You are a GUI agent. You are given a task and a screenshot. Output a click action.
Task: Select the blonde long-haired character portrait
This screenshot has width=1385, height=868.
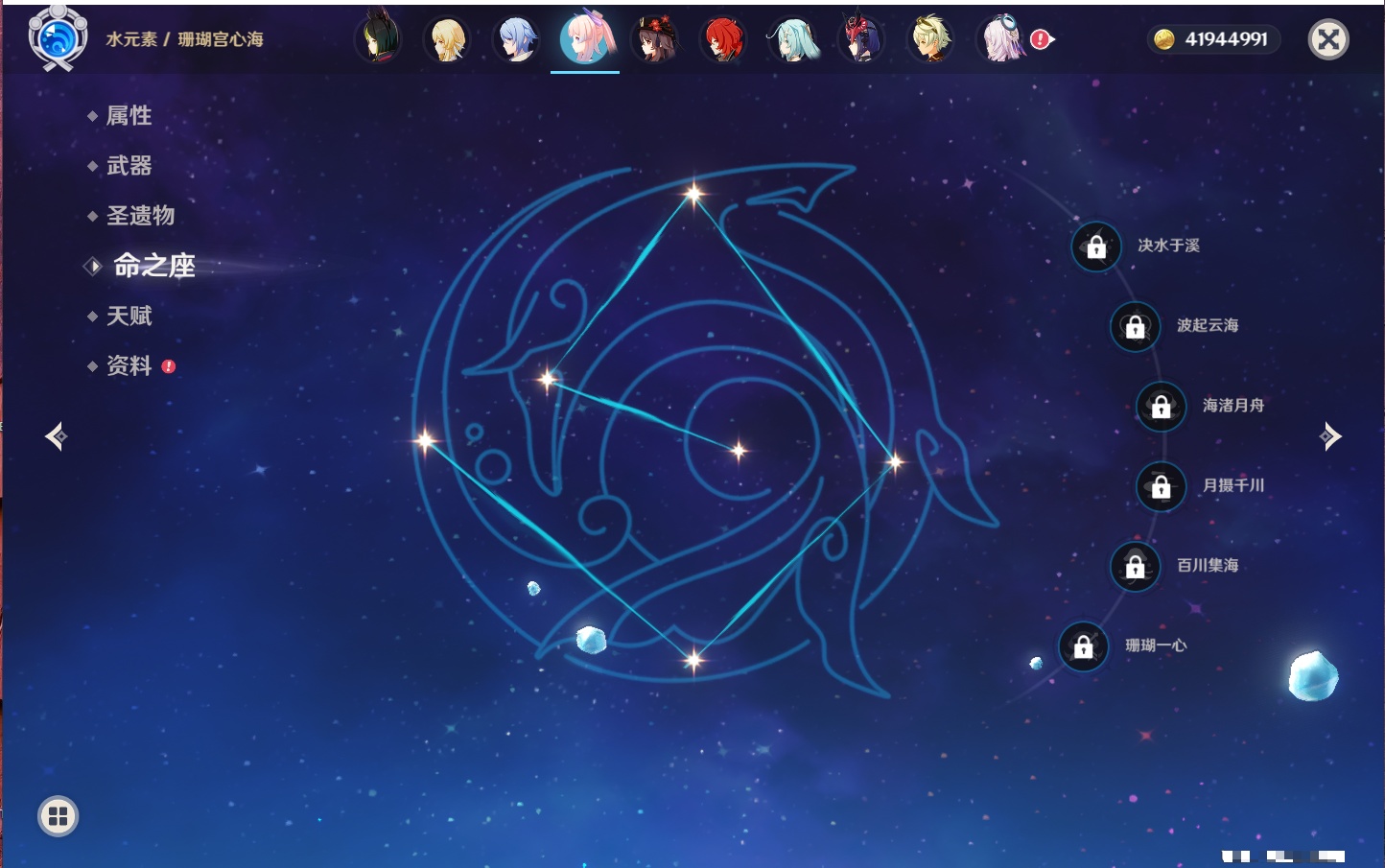click(x=448, y=39)
